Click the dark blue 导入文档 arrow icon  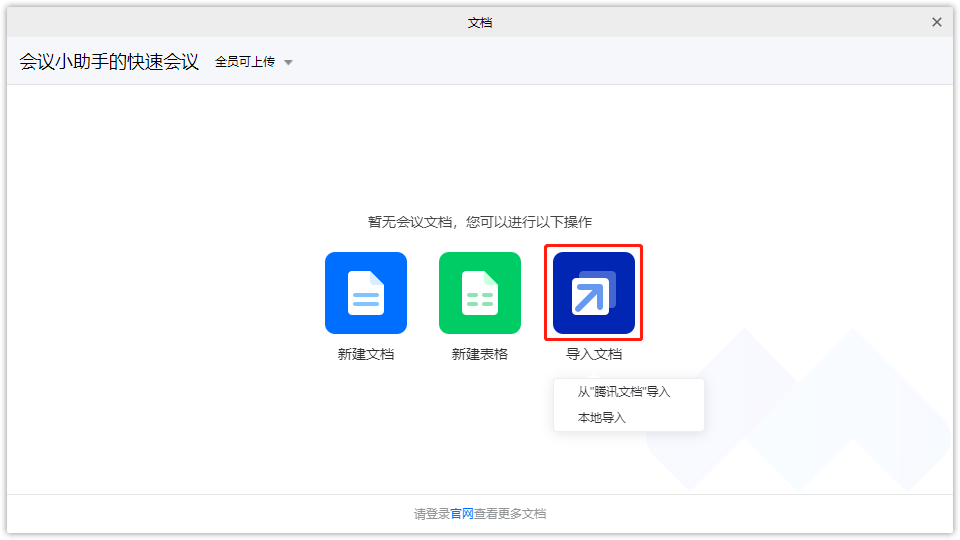coord(593,293)
